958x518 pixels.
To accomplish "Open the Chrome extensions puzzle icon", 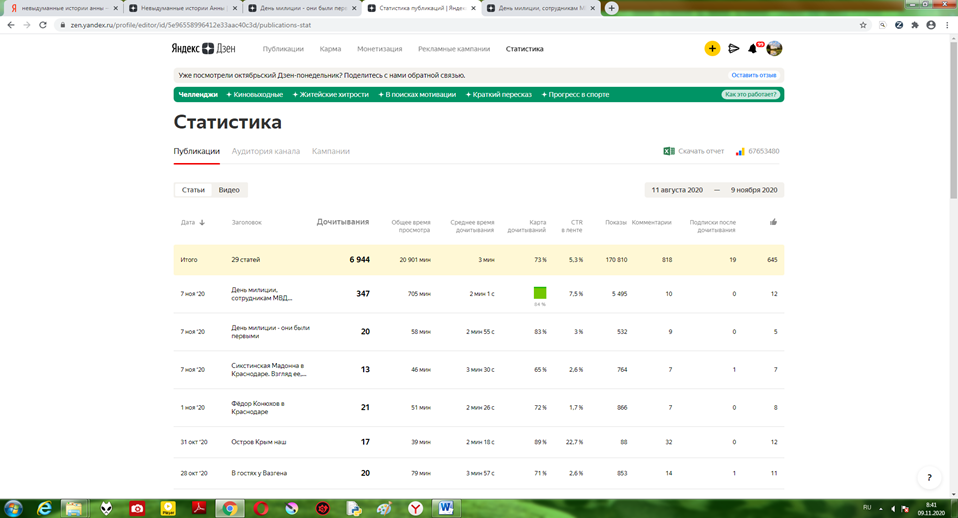I will (915, 25).
